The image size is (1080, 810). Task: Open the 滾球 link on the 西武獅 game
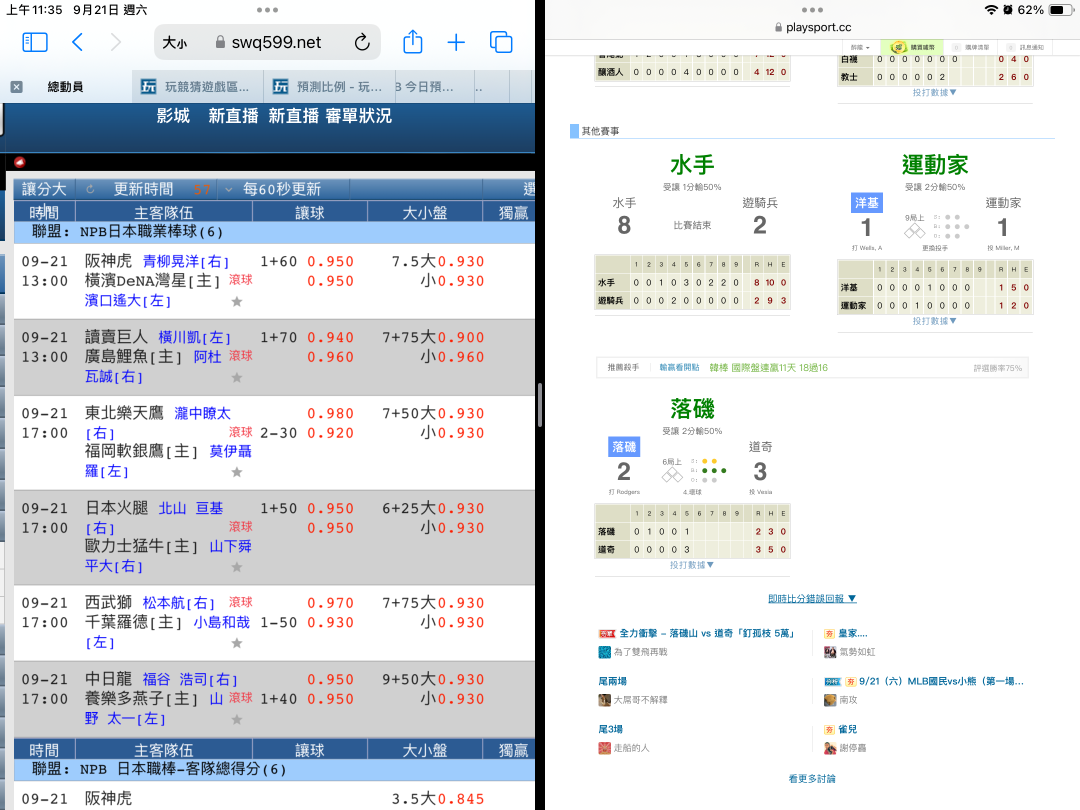(240, 602)
